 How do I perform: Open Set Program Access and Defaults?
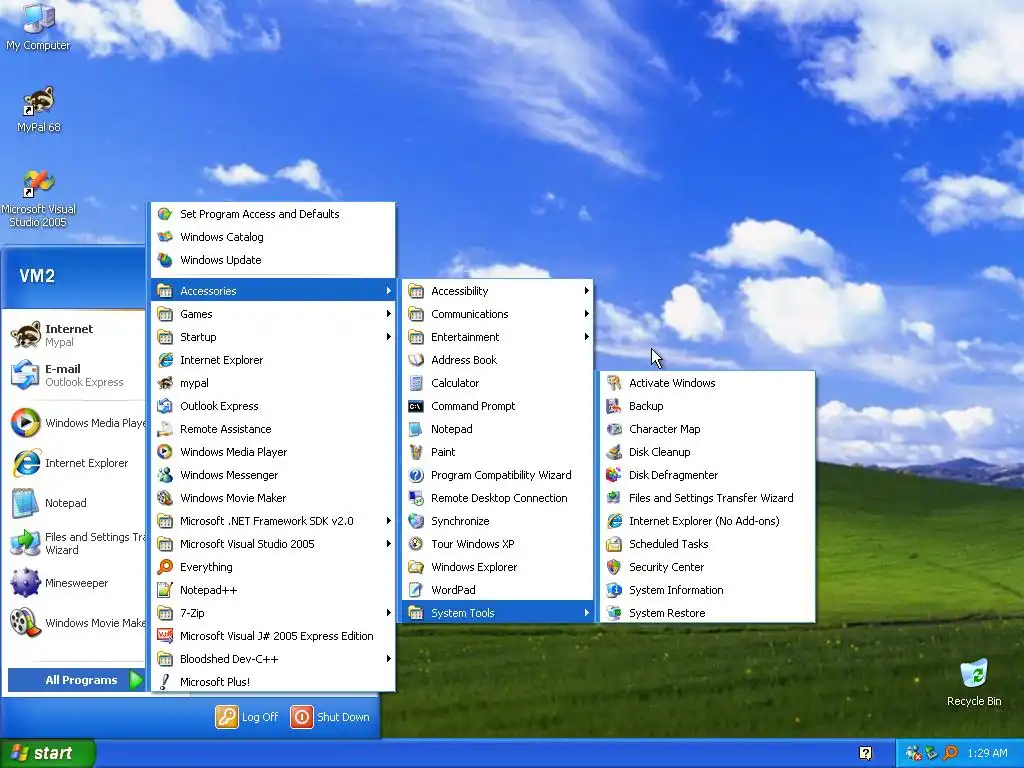(x=273, y=214)
